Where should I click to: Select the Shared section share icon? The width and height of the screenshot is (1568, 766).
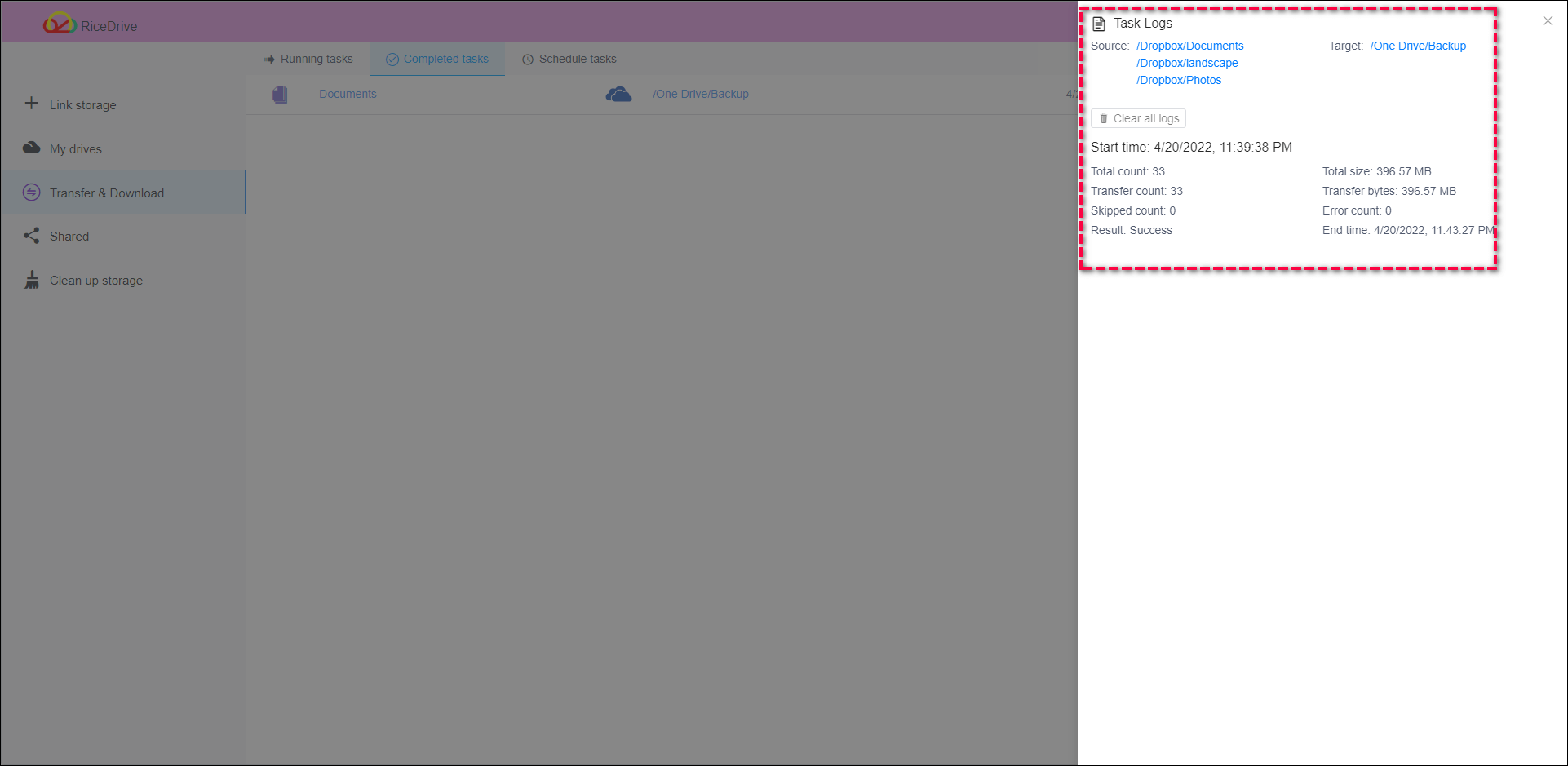click(31, 236)
